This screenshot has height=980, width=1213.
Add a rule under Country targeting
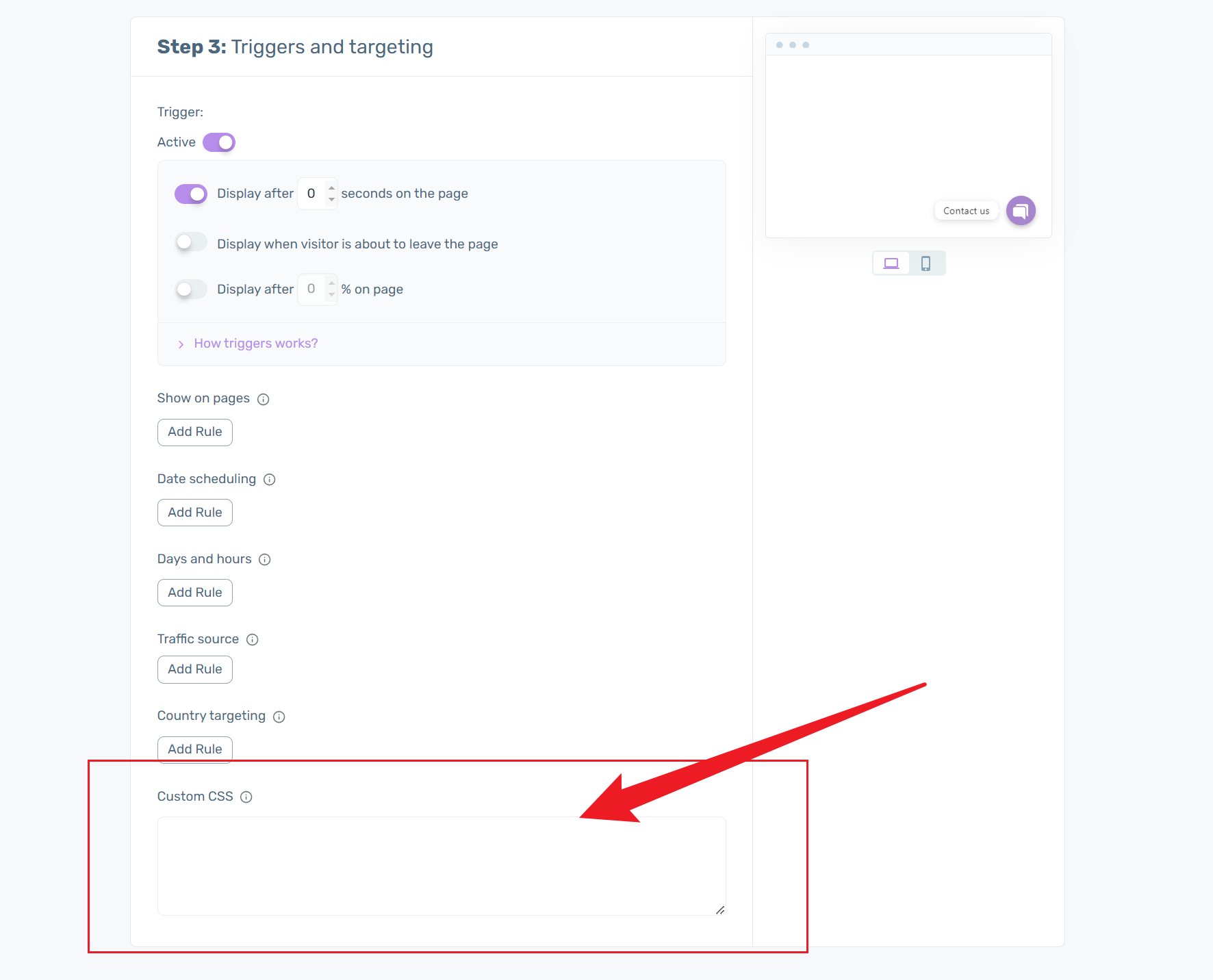coord(195,749)
